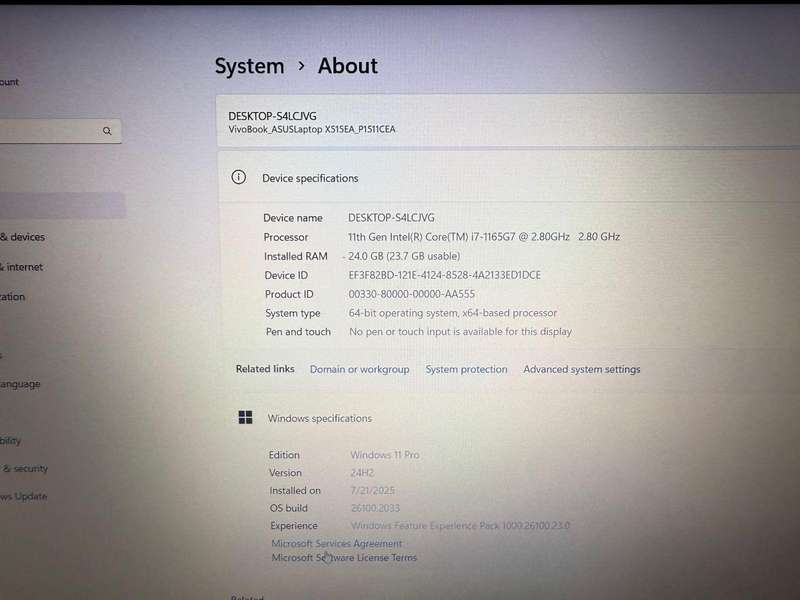Click the 'No pen or touch input' value
The width and height of the screenshot is (800, 600).
(x=460, y=332)
